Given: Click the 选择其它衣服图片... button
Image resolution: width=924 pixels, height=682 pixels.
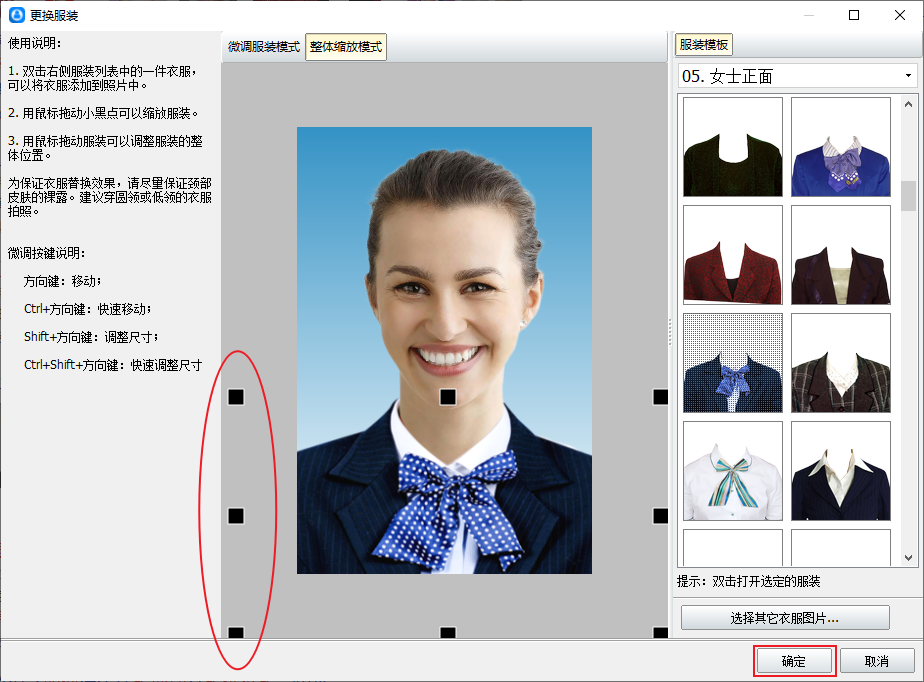Looking at the screenshot, I should tap(785, 618).
